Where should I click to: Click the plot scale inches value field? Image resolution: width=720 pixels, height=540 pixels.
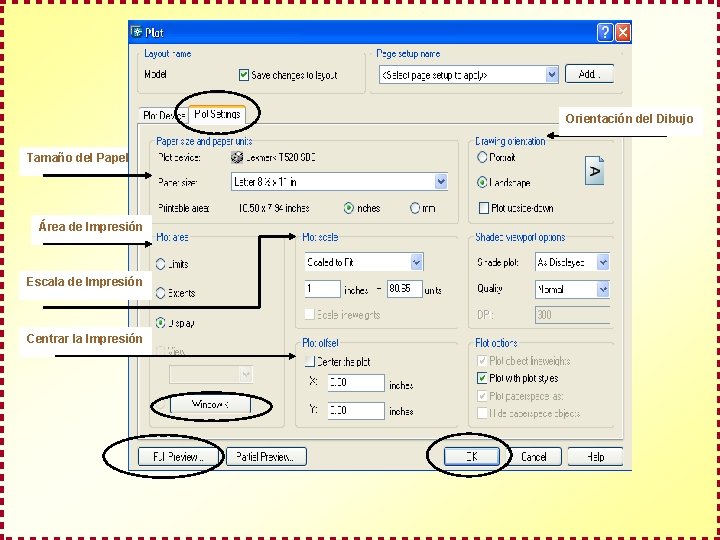(x=322, y=289)
